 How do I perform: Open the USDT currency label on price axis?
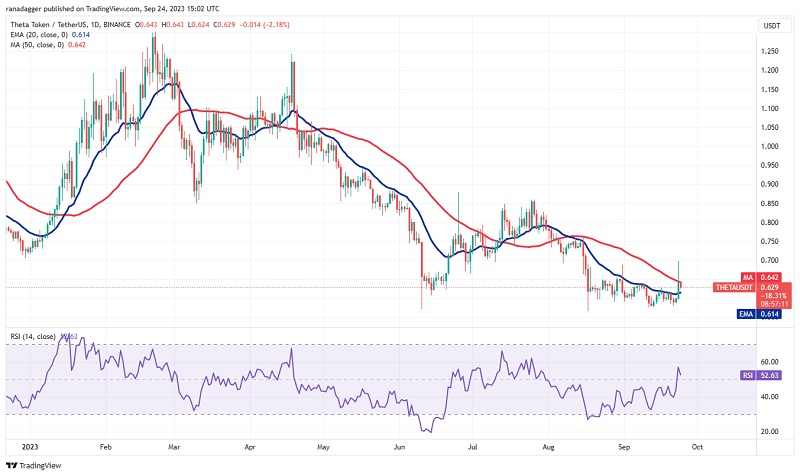(772, 26)
